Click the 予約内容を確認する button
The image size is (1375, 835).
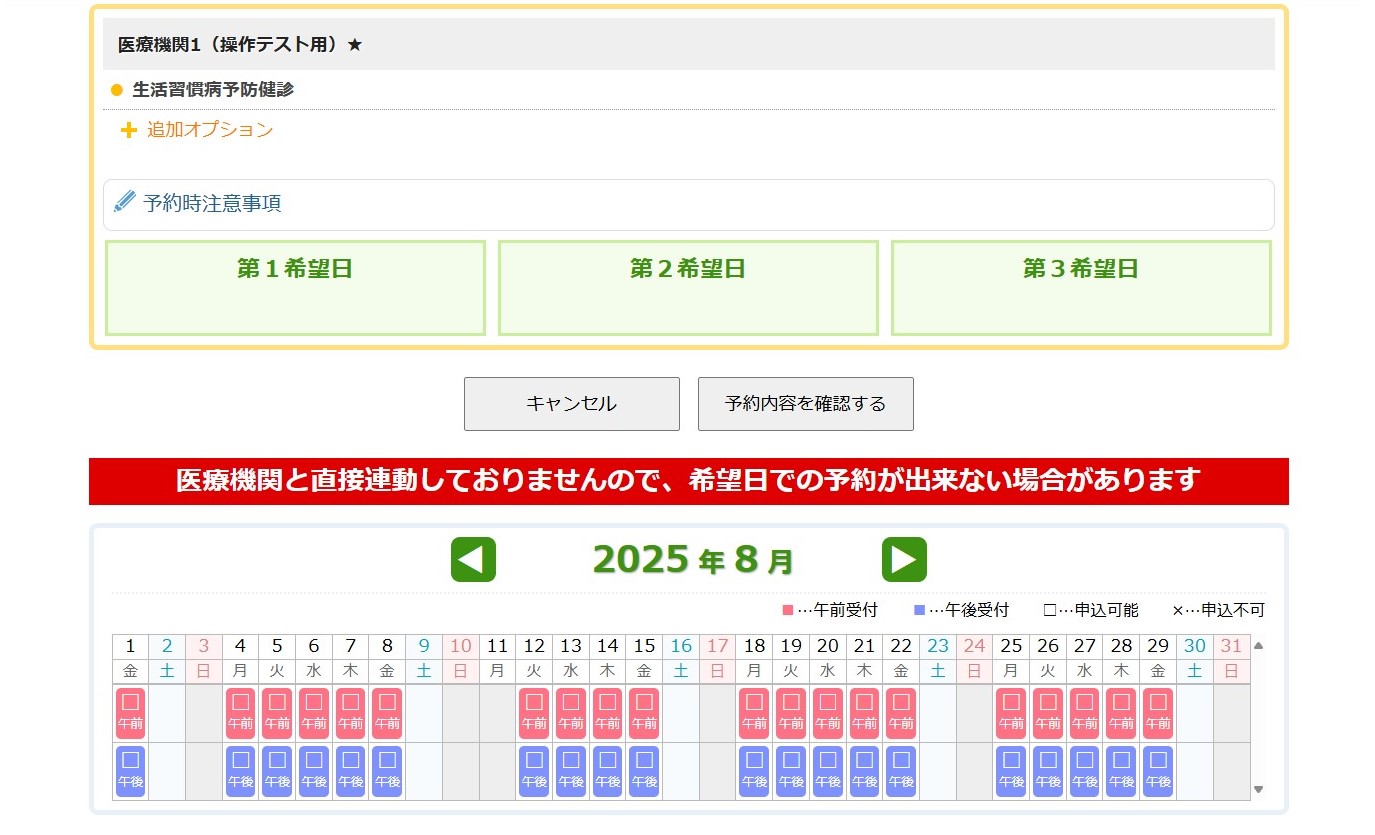point(806,404)
